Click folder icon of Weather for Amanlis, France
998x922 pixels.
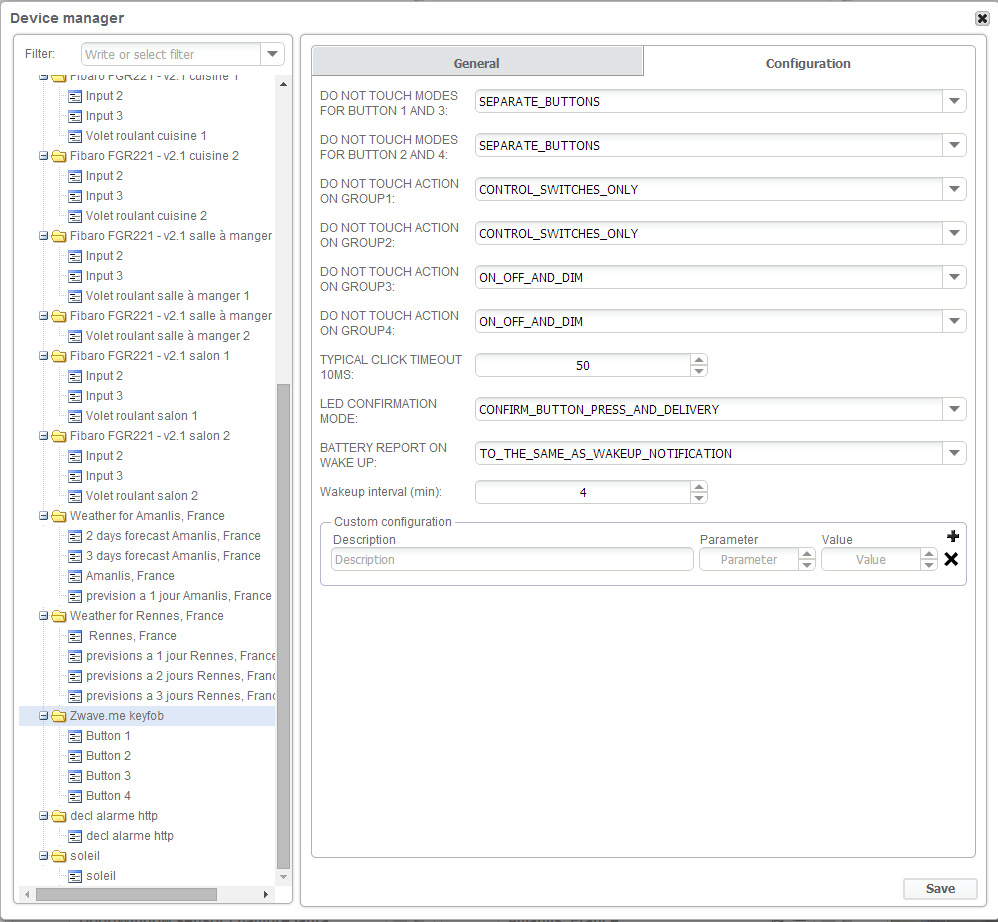point(59,516)
